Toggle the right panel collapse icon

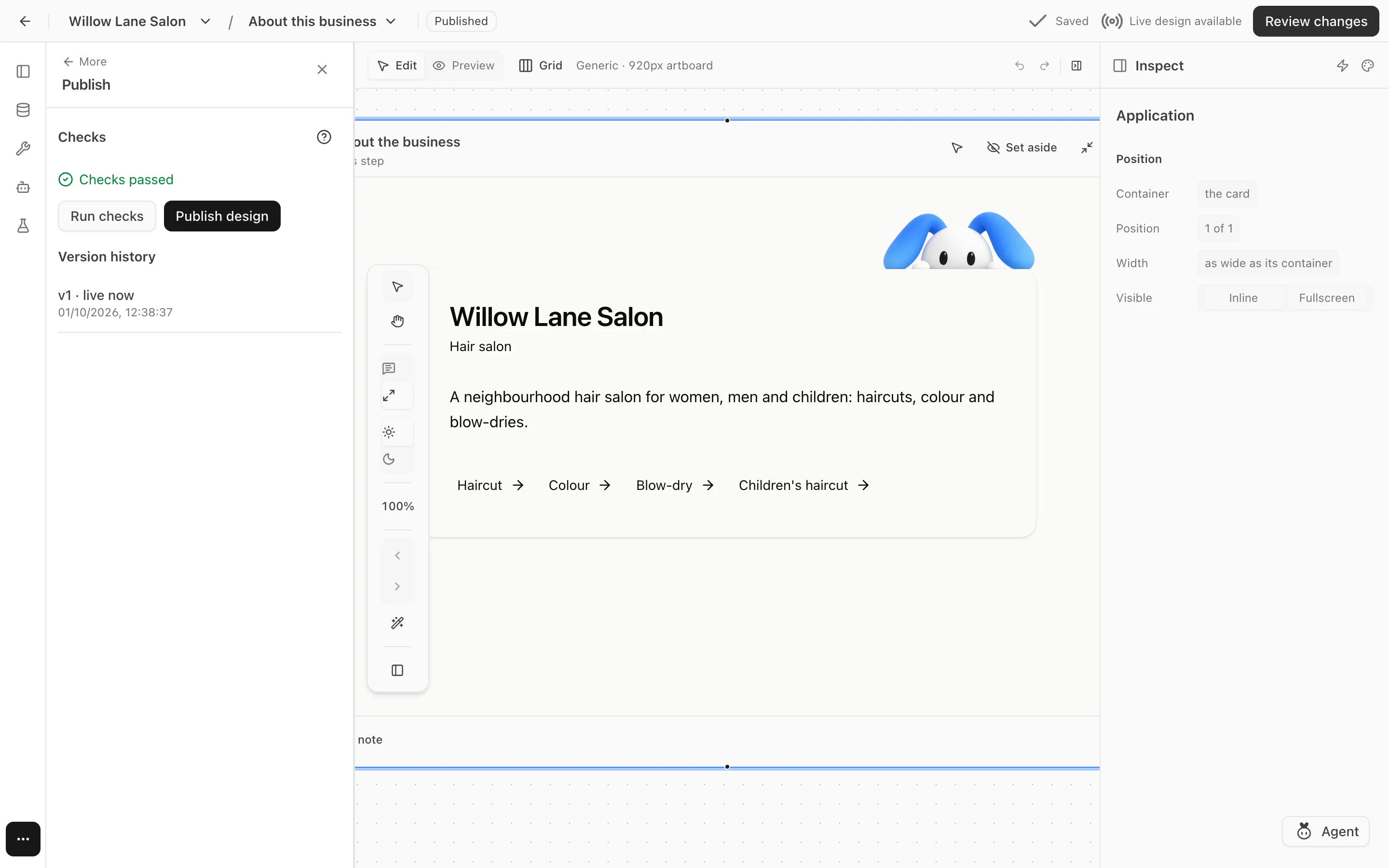tap(1076, 66)
